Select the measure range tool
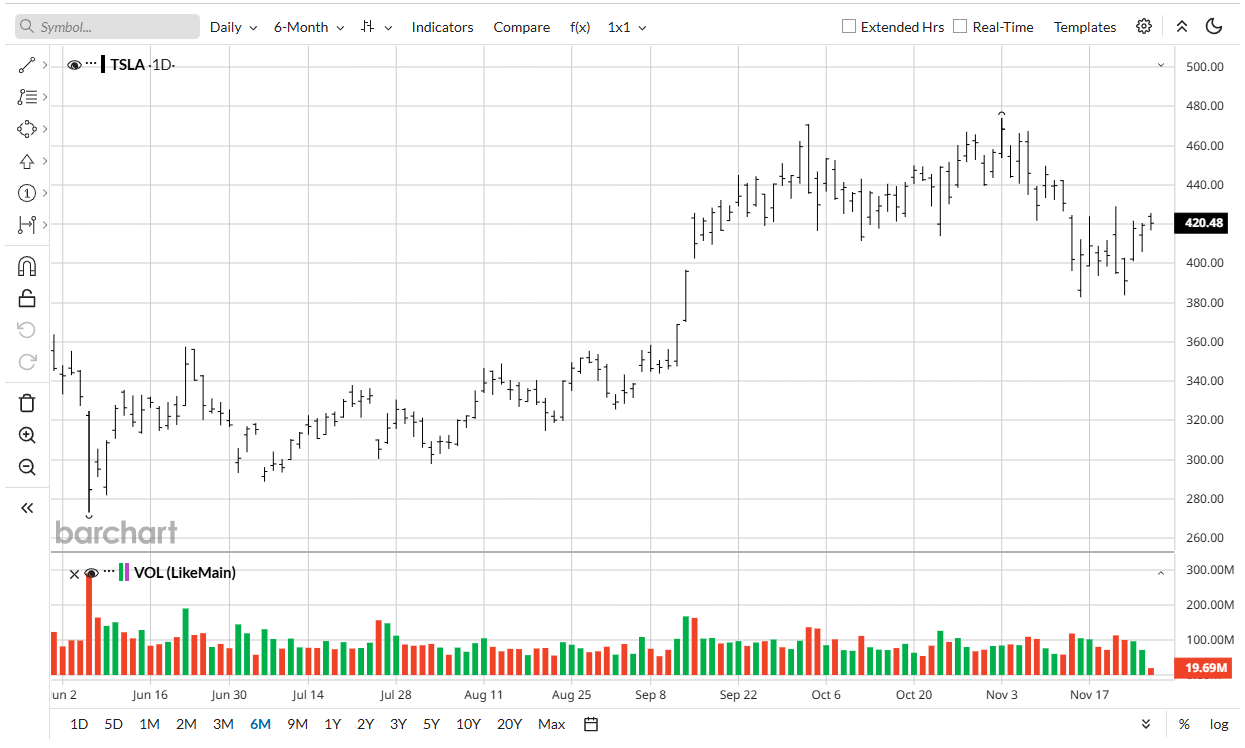1245x748 pixels. coord(27,225)
